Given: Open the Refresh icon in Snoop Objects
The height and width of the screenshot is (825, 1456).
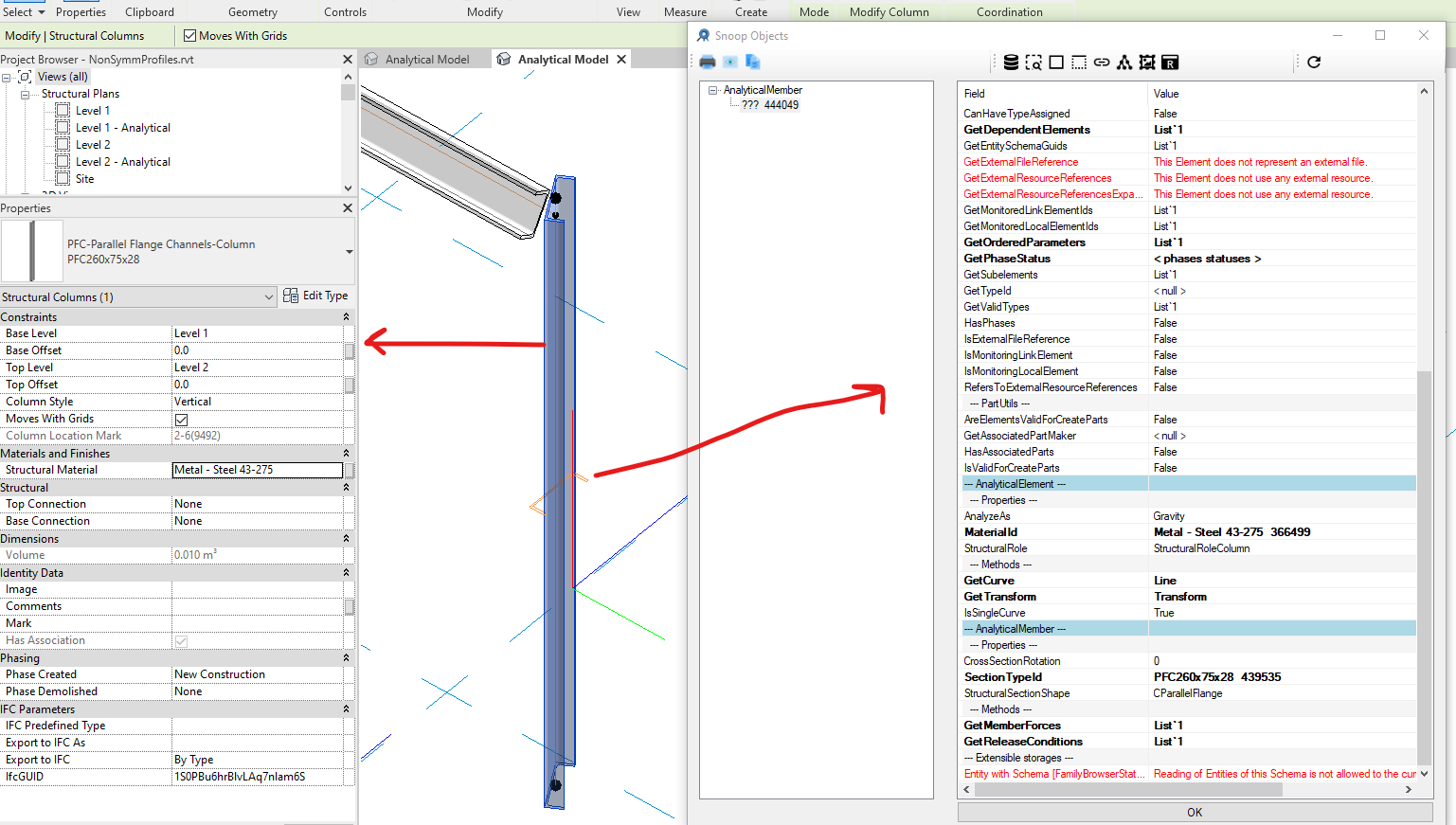Looking at the screenshot, I should coord(1313,62).
